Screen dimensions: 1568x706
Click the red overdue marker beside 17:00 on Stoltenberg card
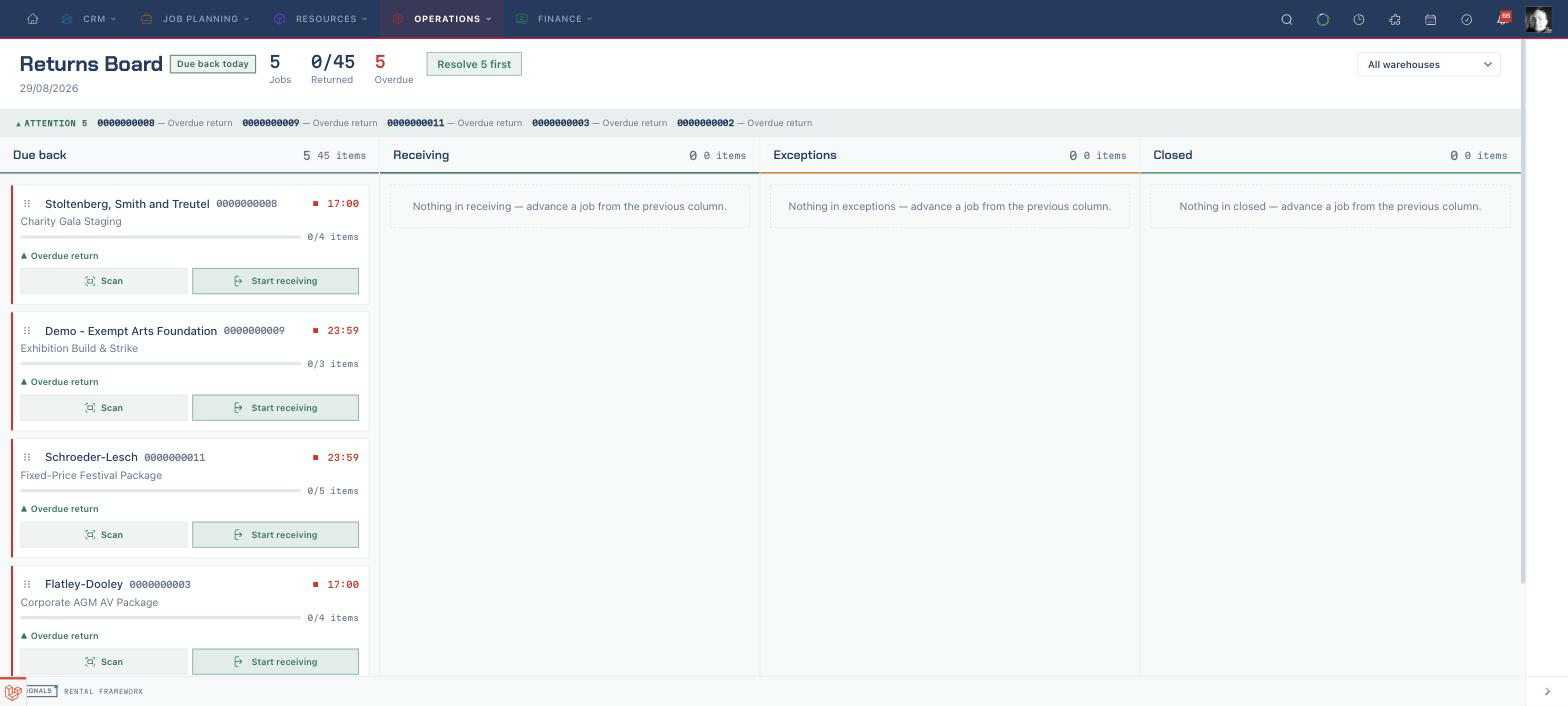(316, 204)
